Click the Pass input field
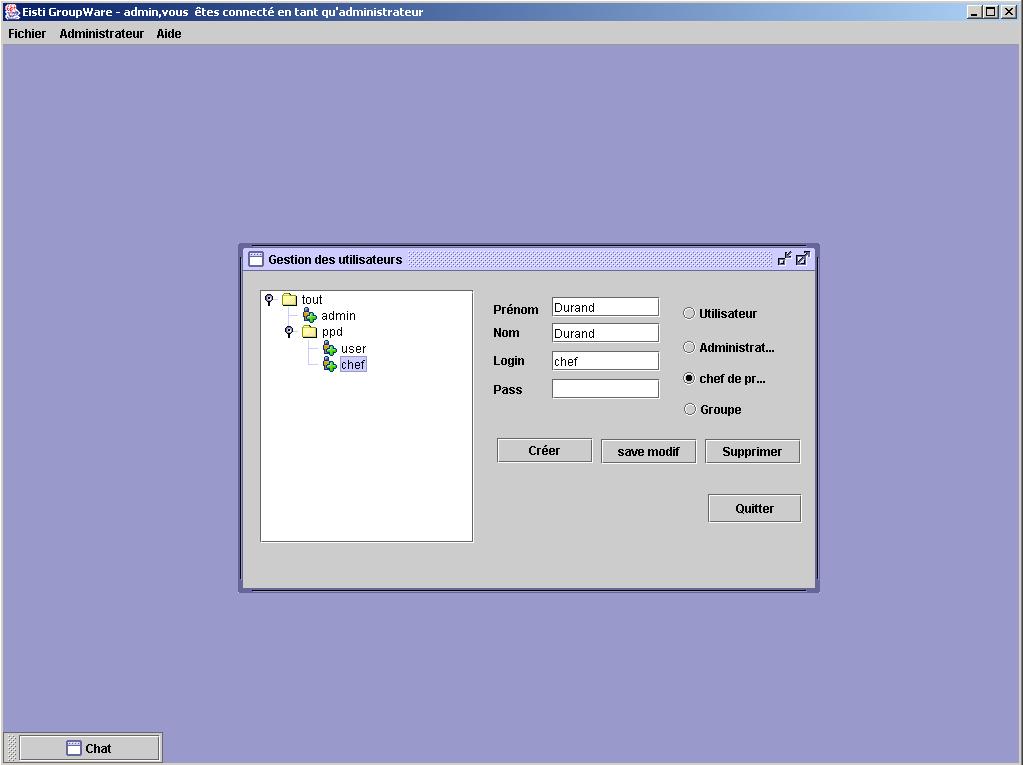The image size is (1023, 765). click(605, 389)
